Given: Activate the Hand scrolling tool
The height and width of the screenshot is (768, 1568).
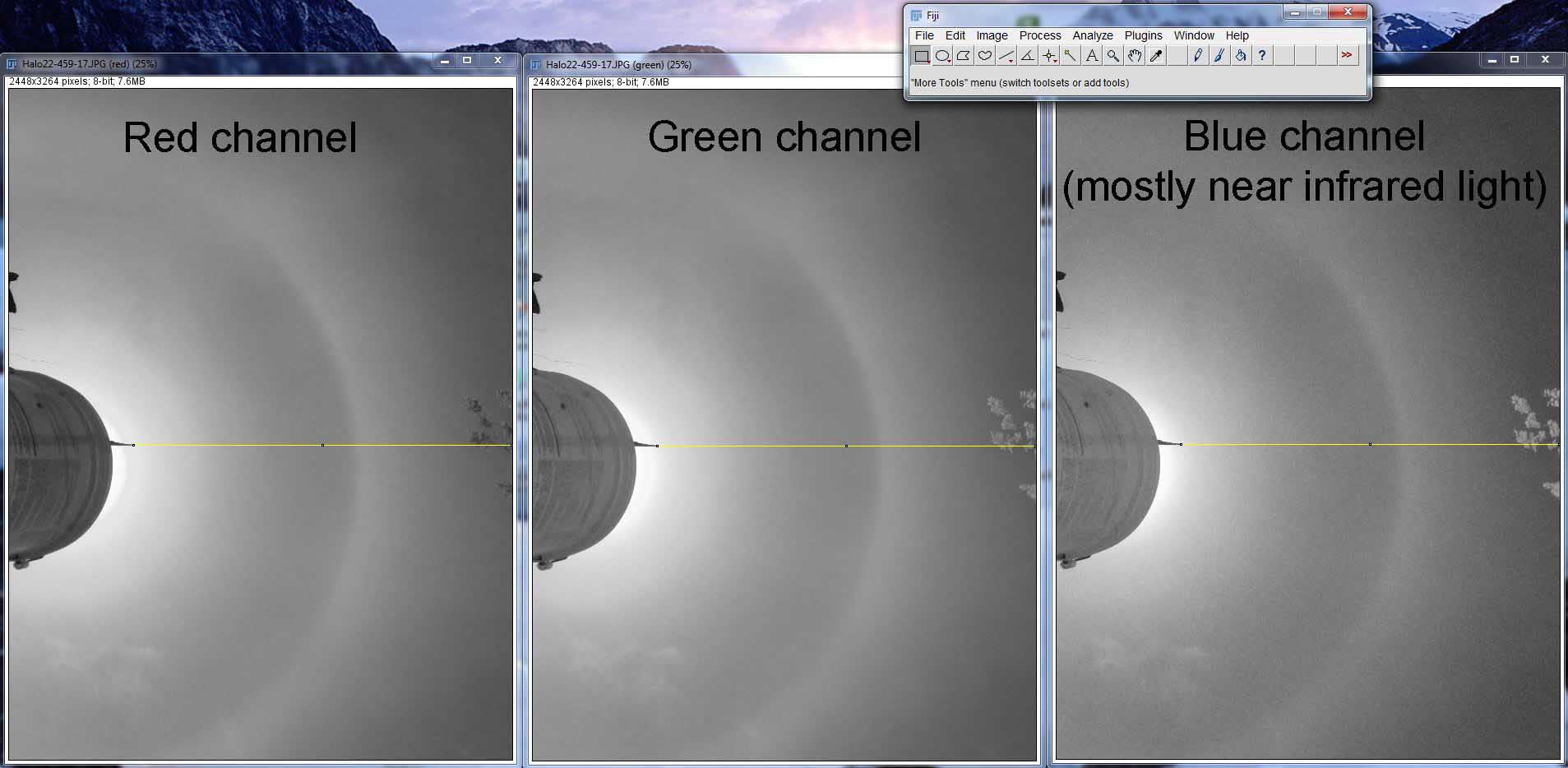Looking at the screenshot, I should coord(1135,56).
